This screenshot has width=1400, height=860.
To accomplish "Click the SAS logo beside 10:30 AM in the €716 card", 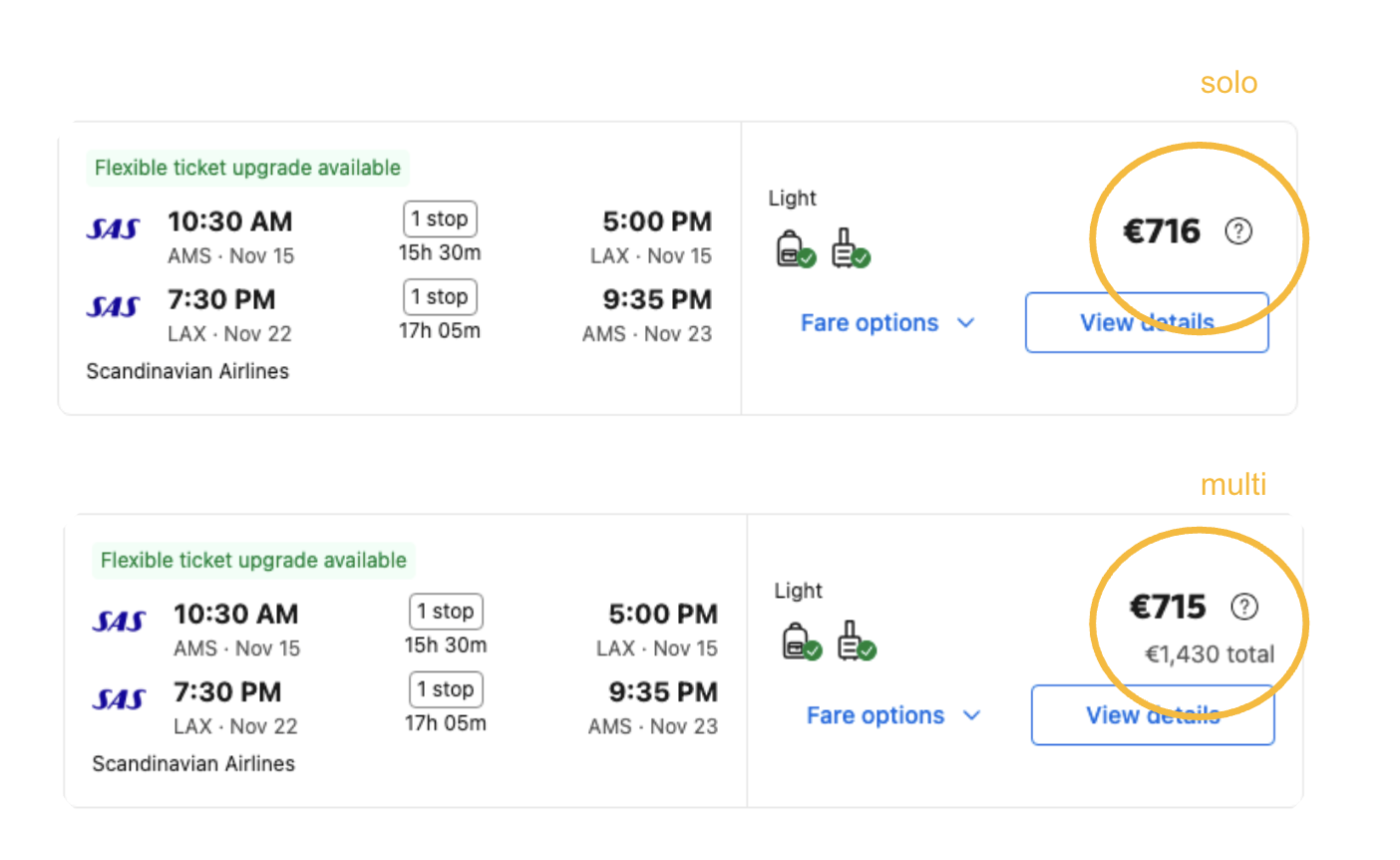I will 113,228.
